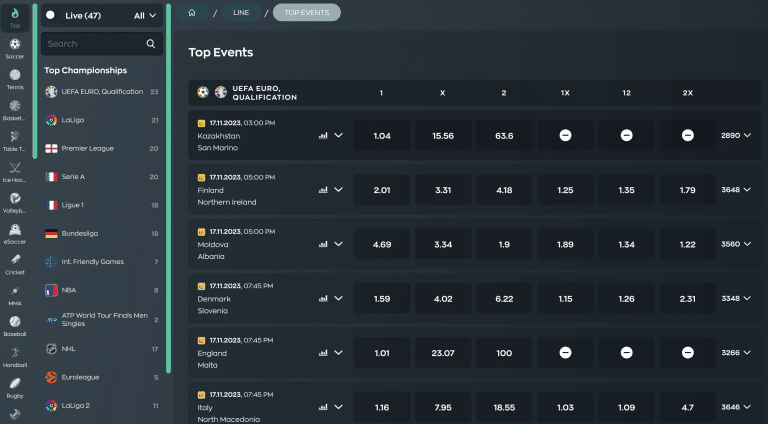Bet on Kazakhstan win at 1.04
The image size is (768, 424).
382,136
